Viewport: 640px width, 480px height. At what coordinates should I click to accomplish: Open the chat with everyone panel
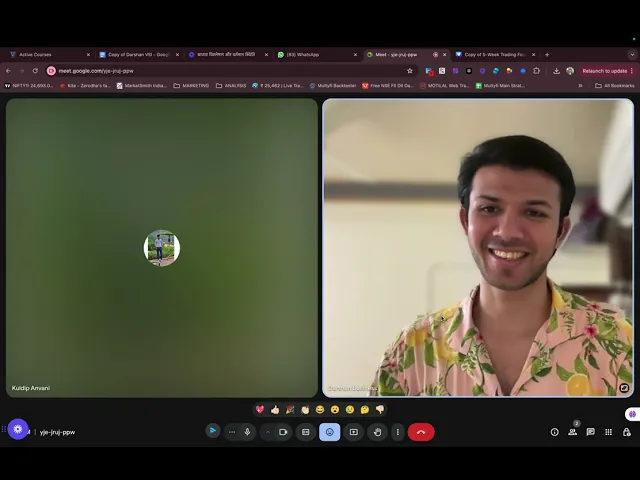tap(591, 432)
